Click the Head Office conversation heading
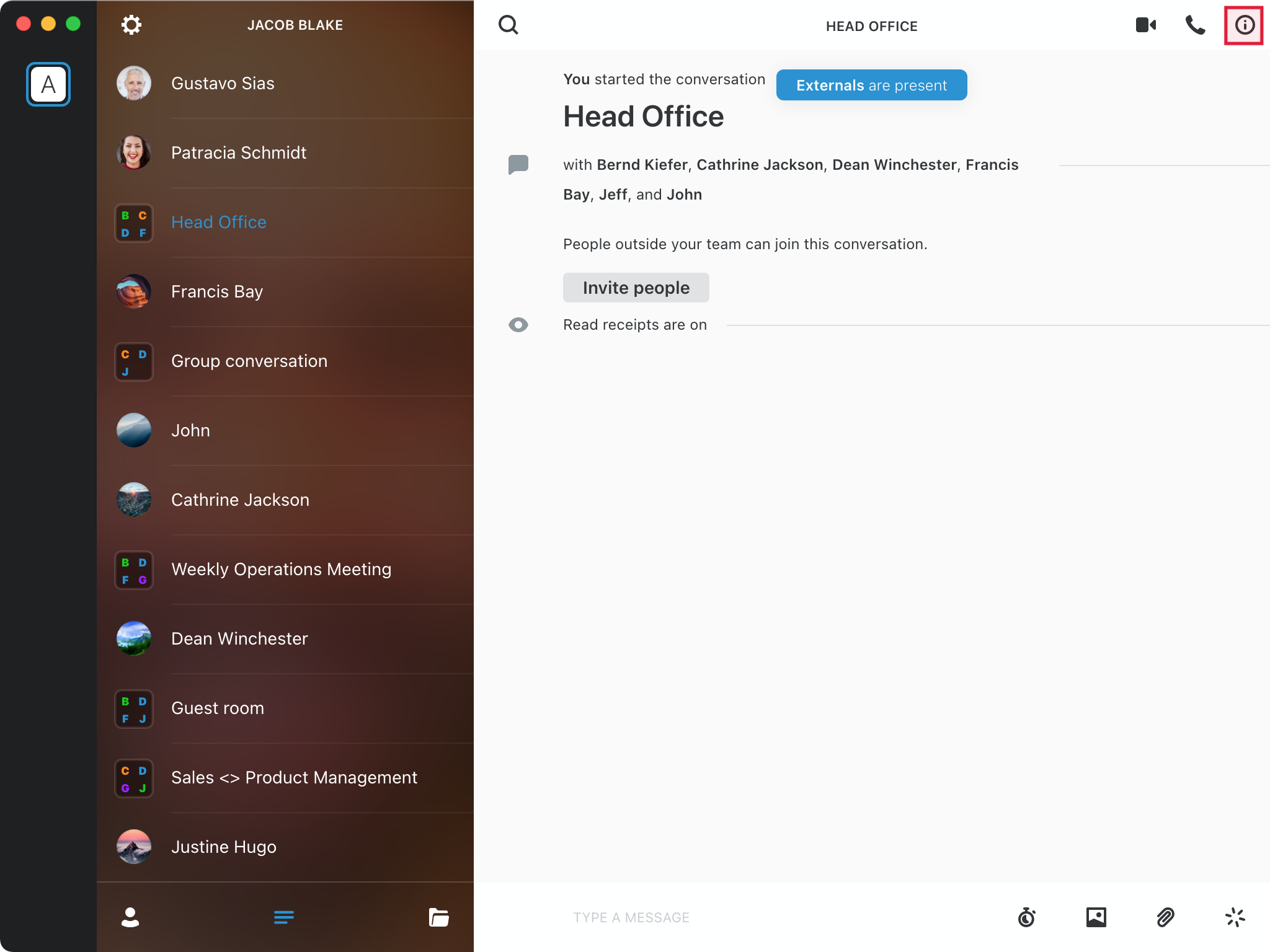The image size is (1270, 952). click(x=644, y=117)
